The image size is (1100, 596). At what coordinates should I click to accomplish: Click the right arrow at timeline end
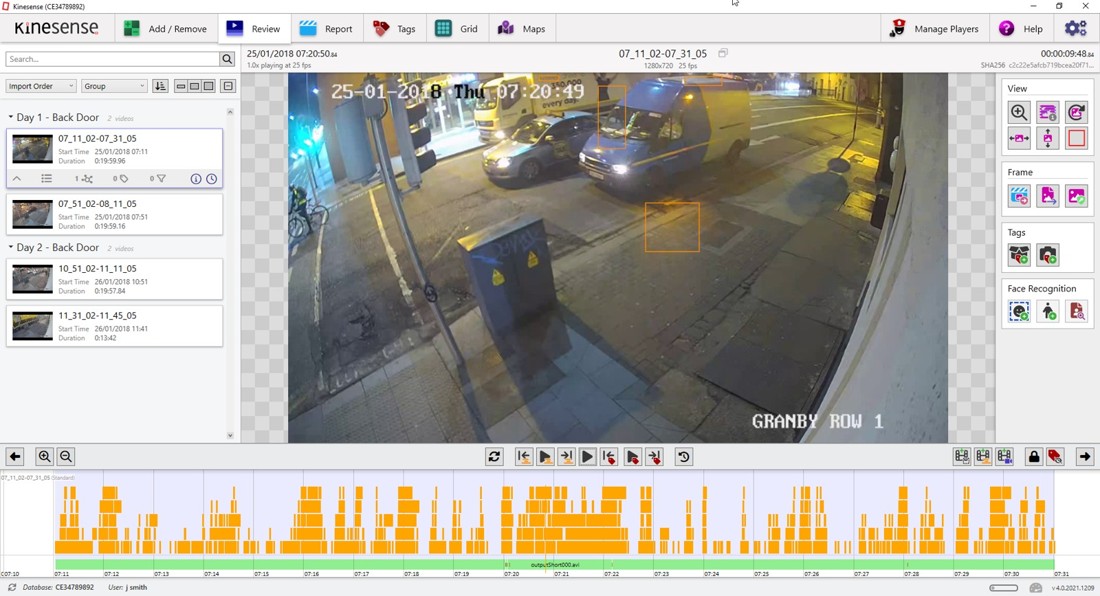point(1085,456)
